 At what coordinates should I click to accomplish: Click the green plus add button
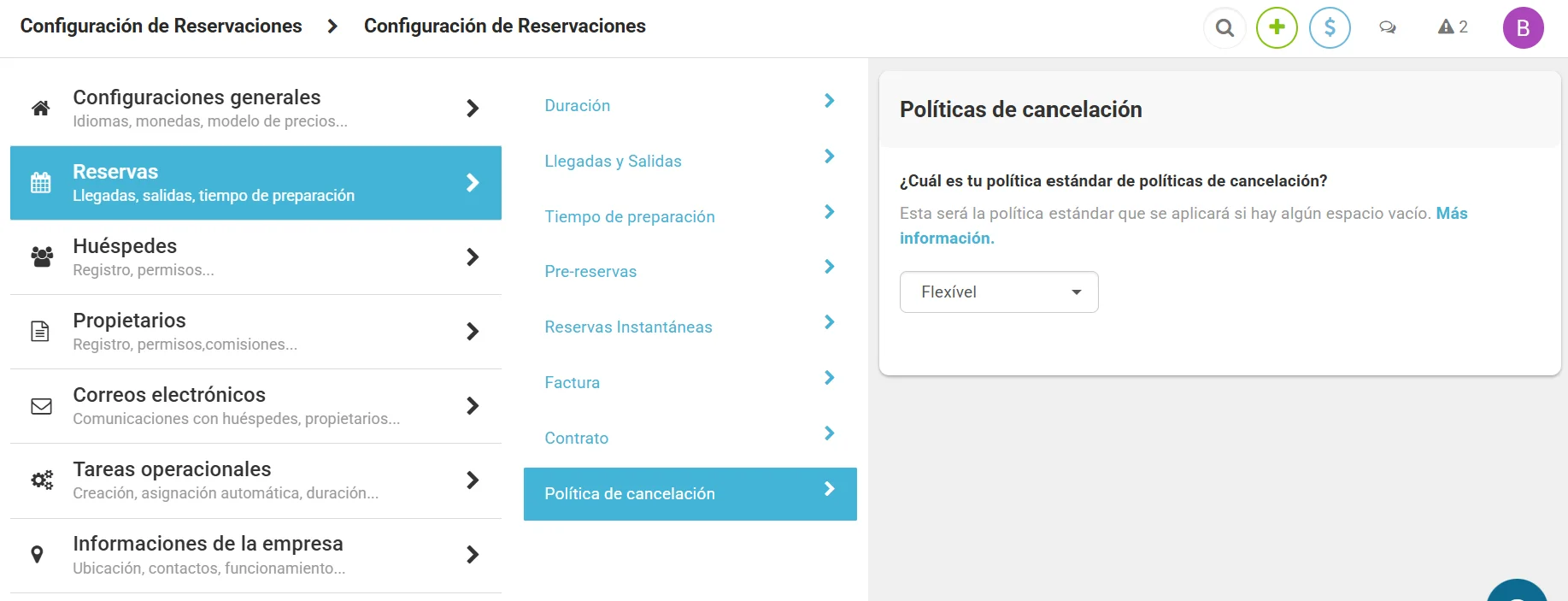click(x=1277, y=28)
